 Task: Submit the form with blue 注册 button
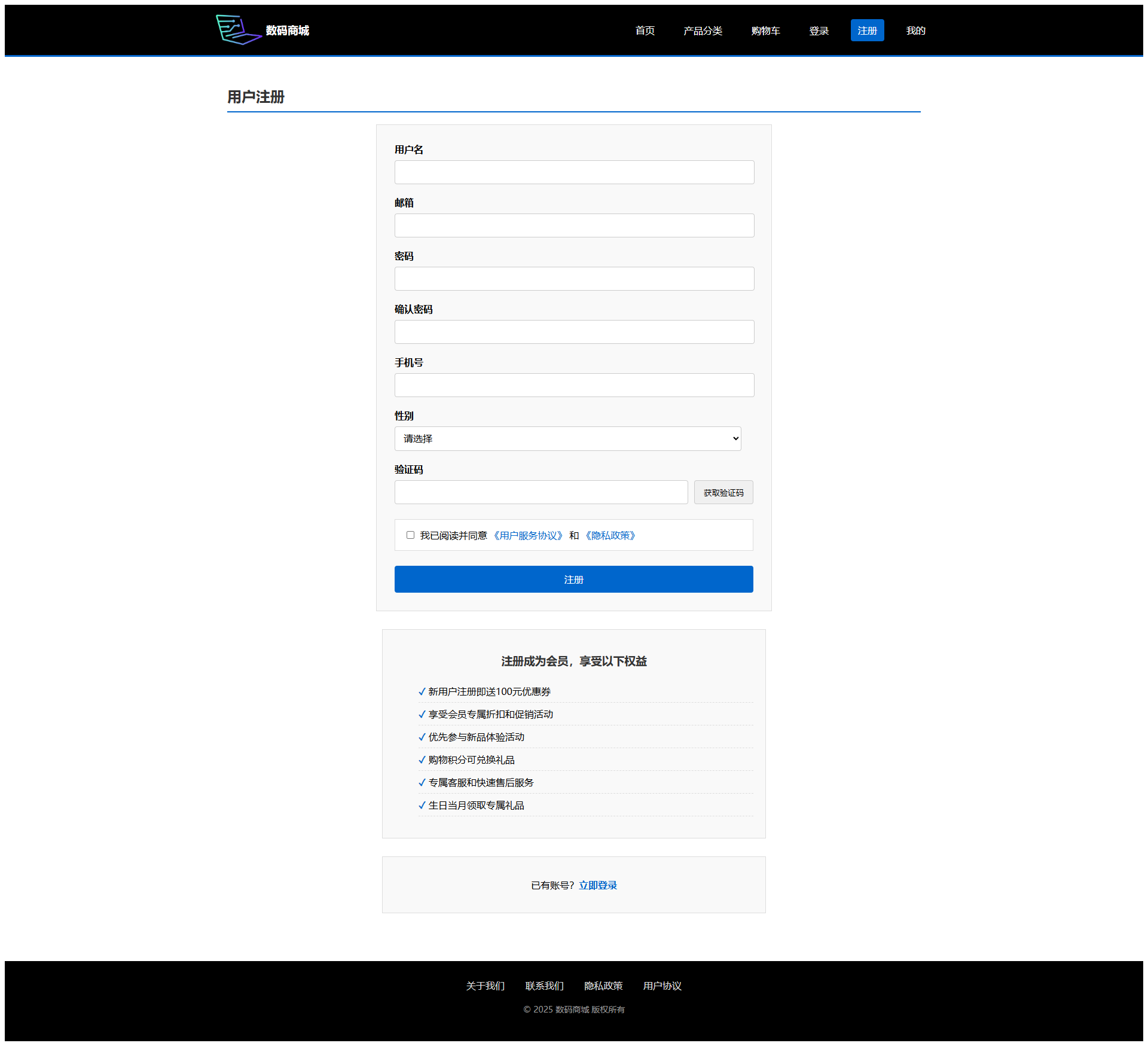573,579
